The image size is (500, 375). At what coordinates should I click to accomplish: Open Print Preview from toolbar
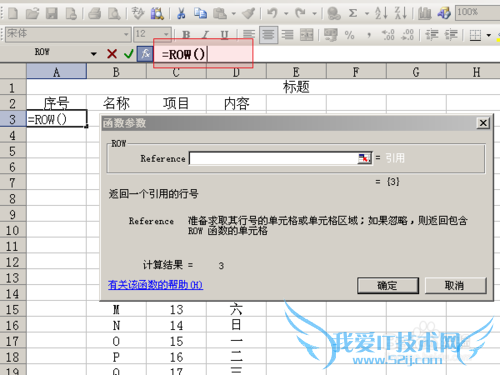[x=114, y=14]
